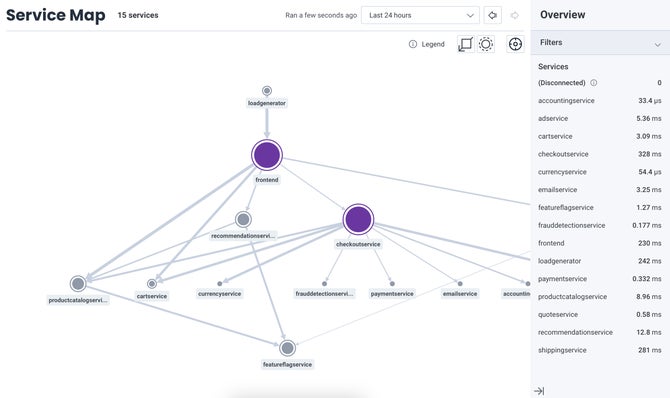
Task: Select the checkoutservice node
Action: 358,219
